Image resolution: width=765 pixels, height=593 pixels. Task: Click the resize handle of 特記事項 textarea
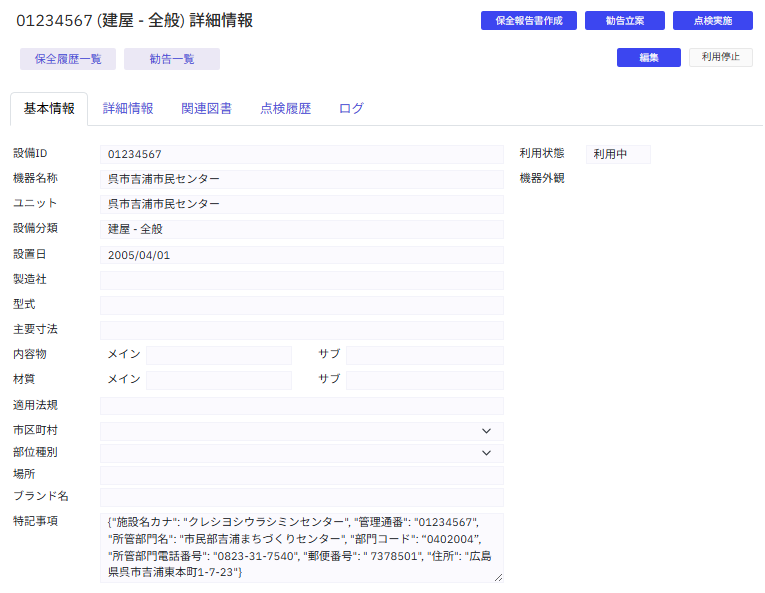pos(498,577)
